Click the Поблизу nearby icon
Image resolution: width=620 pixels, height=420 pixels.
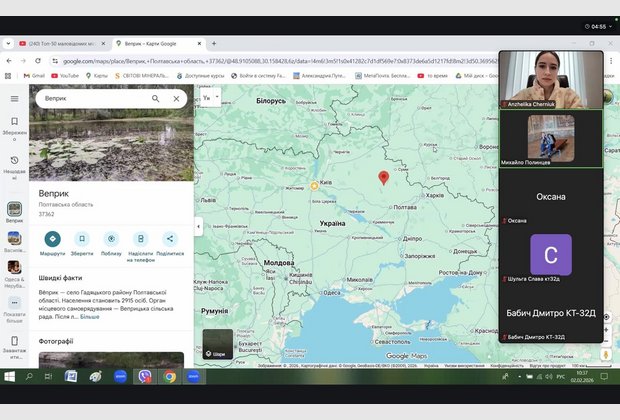(111, 239)
